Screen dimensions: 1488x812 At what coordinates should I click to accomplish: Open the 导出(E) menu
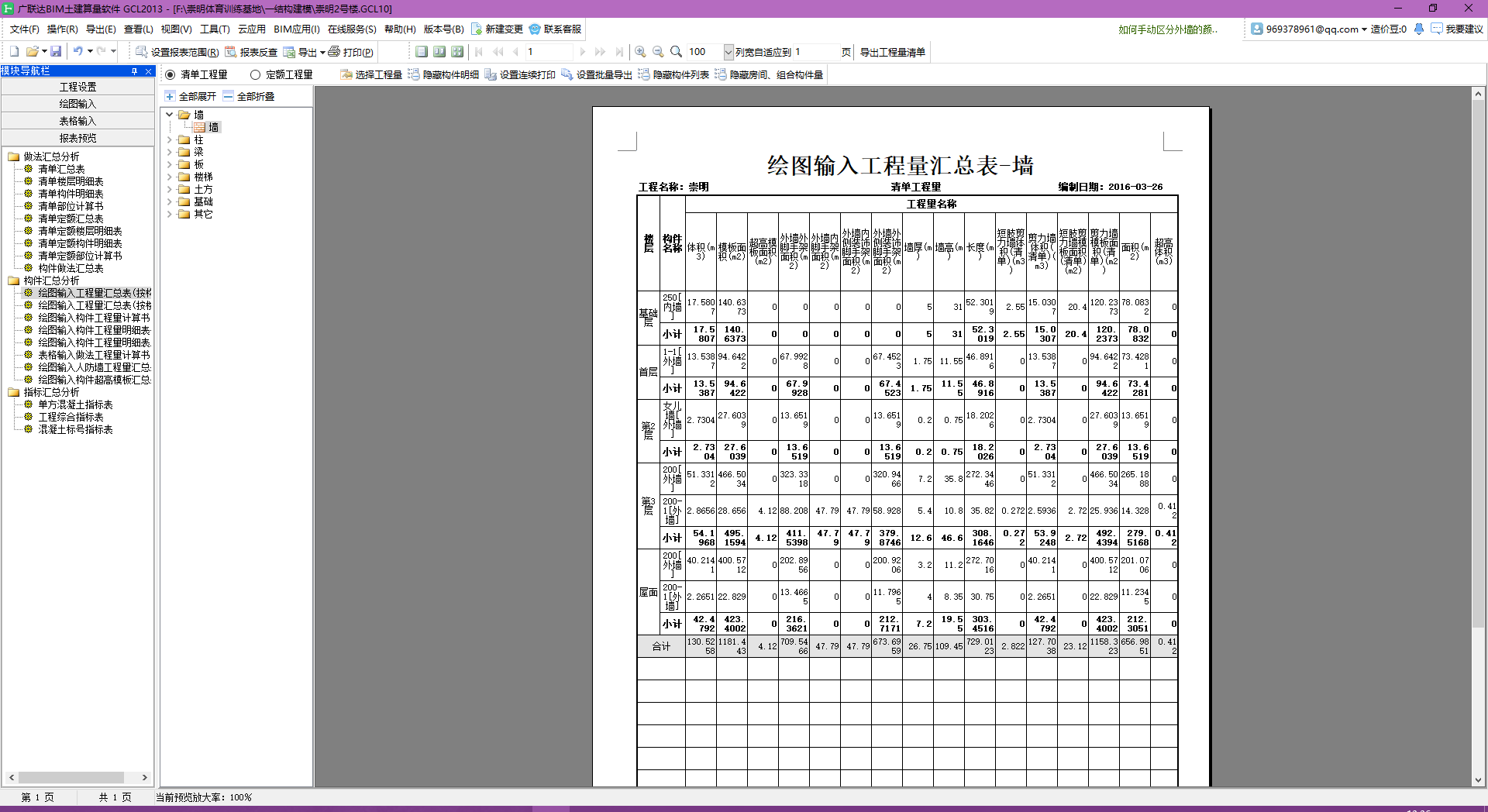[101, 29]
